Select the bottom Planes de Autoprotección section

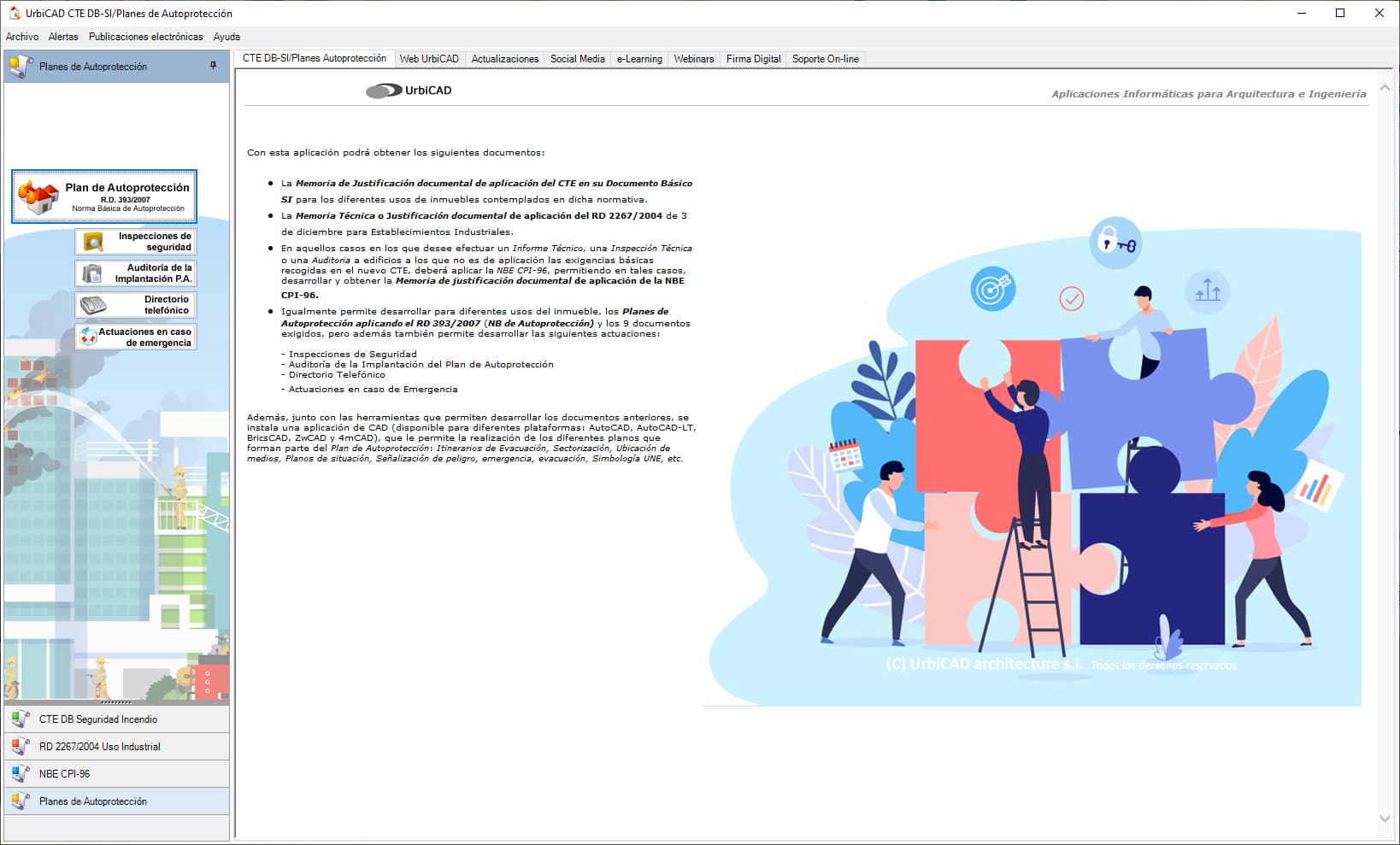(x=116, y=801)
